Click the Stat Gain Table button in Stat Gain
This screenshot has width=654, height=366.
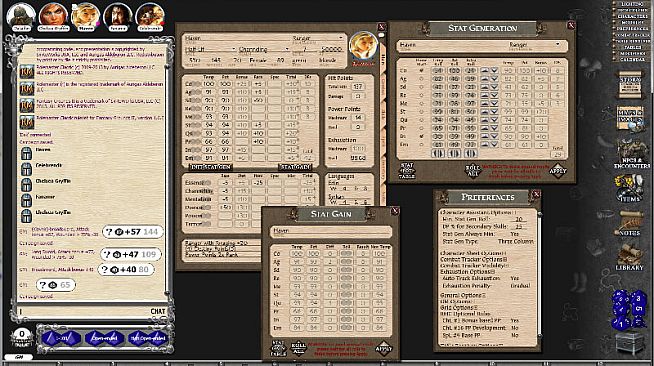278,348
